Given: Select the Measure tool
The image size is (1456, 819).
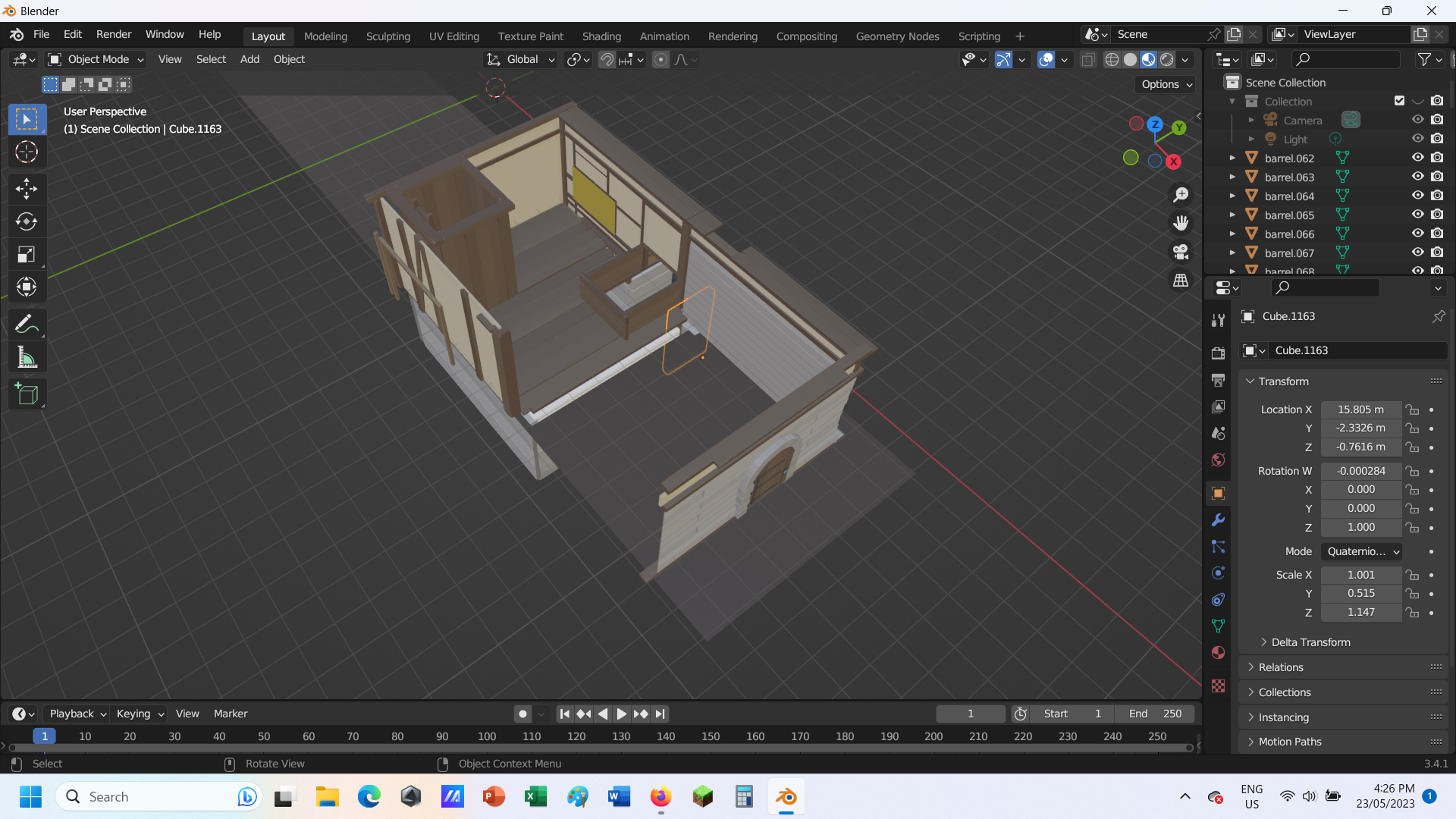Looking at the screenshot, I should (x=27, y=357).
